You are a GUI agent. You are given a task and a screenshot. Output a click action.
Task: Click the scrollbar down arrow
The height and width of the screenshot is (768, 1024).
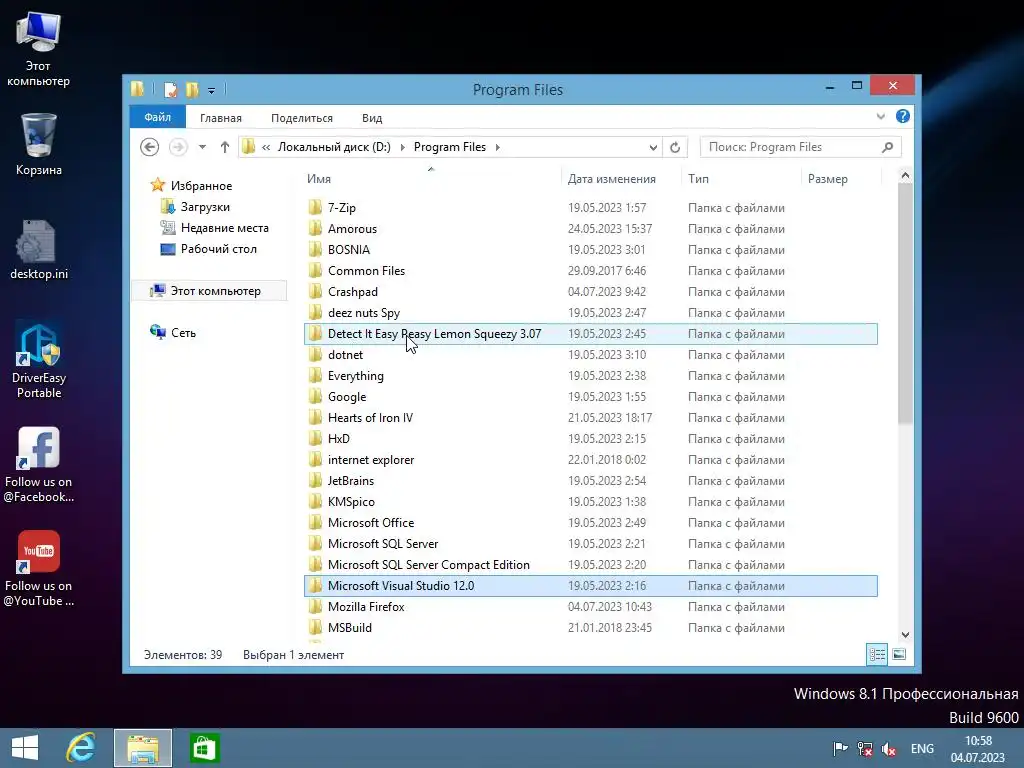coord(905,634)
